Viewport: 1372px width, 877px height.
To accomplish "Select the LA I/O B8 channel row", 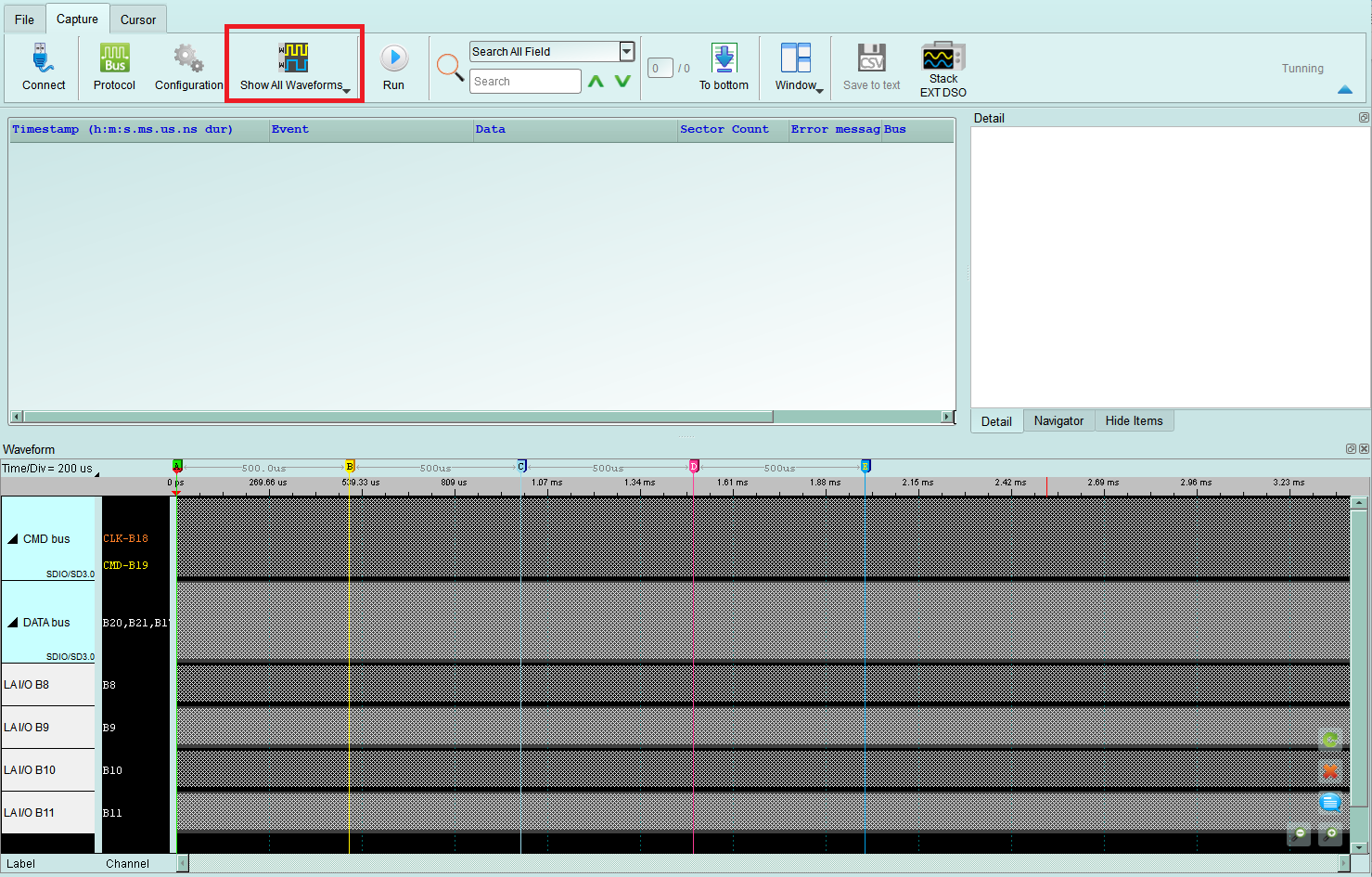I will tap(48, 685).
